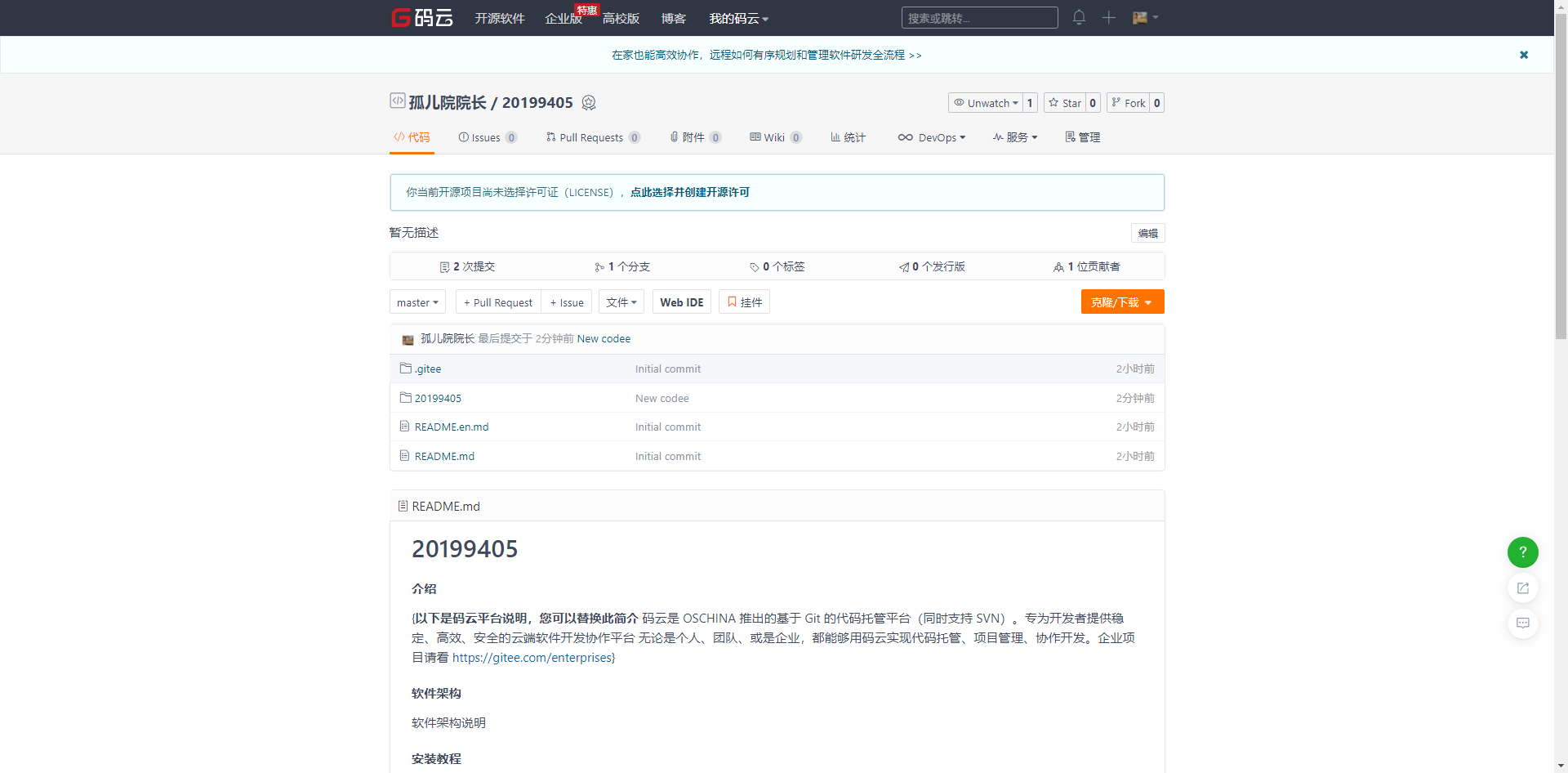Open the Initial commit message for .gitee
This screenshot has width=1568, height=773.
668,369
